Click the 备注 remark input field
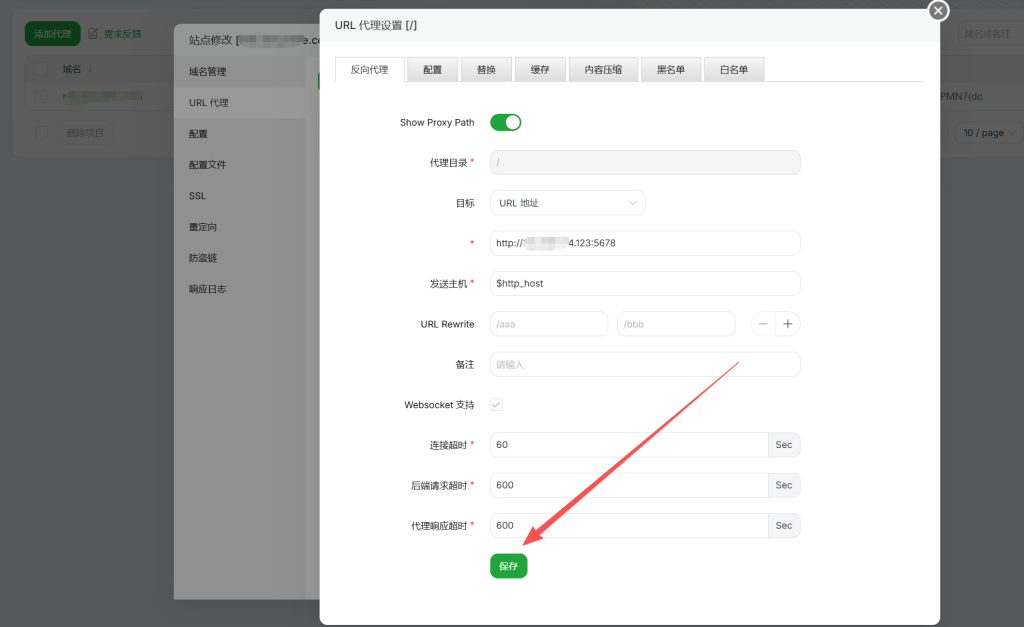This screenshot has width=1024, height=627. coord(645,365)
